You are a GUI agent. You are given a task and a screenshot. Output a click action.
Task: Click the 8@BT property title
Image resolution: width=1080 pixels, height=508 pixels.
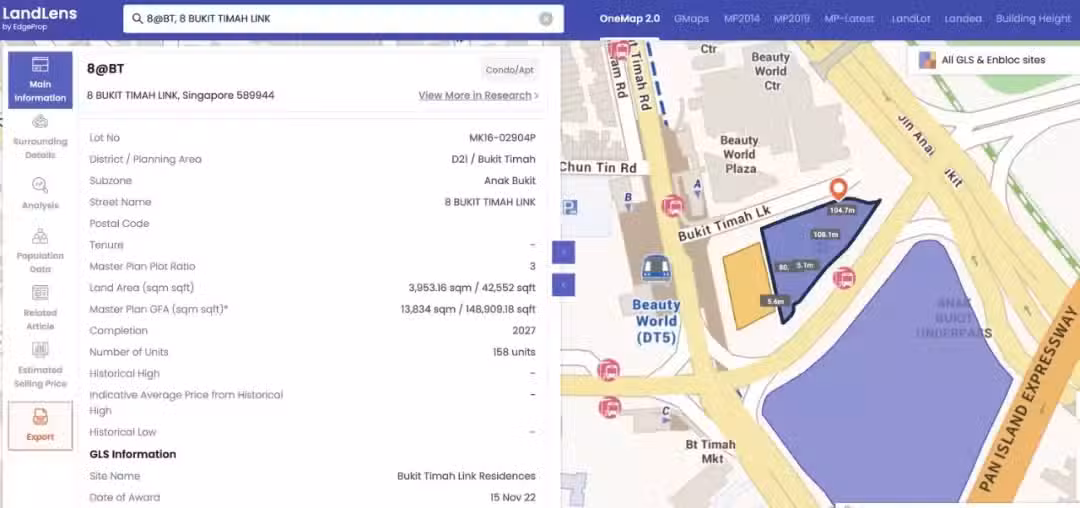point(105,69)
